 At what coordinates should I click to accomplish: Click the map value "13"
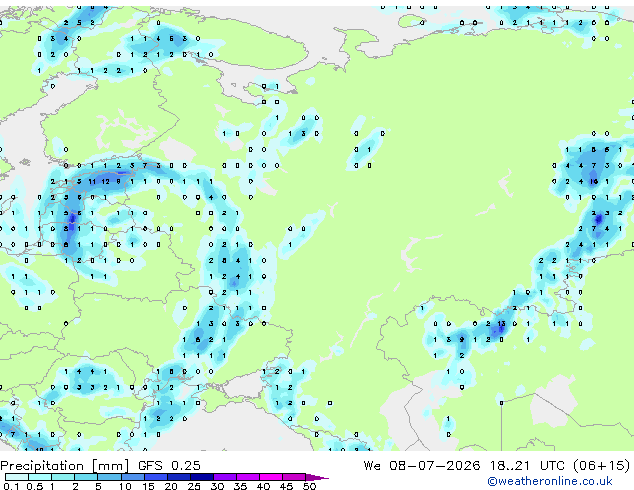pyautogui.click(x=501, y=323)
